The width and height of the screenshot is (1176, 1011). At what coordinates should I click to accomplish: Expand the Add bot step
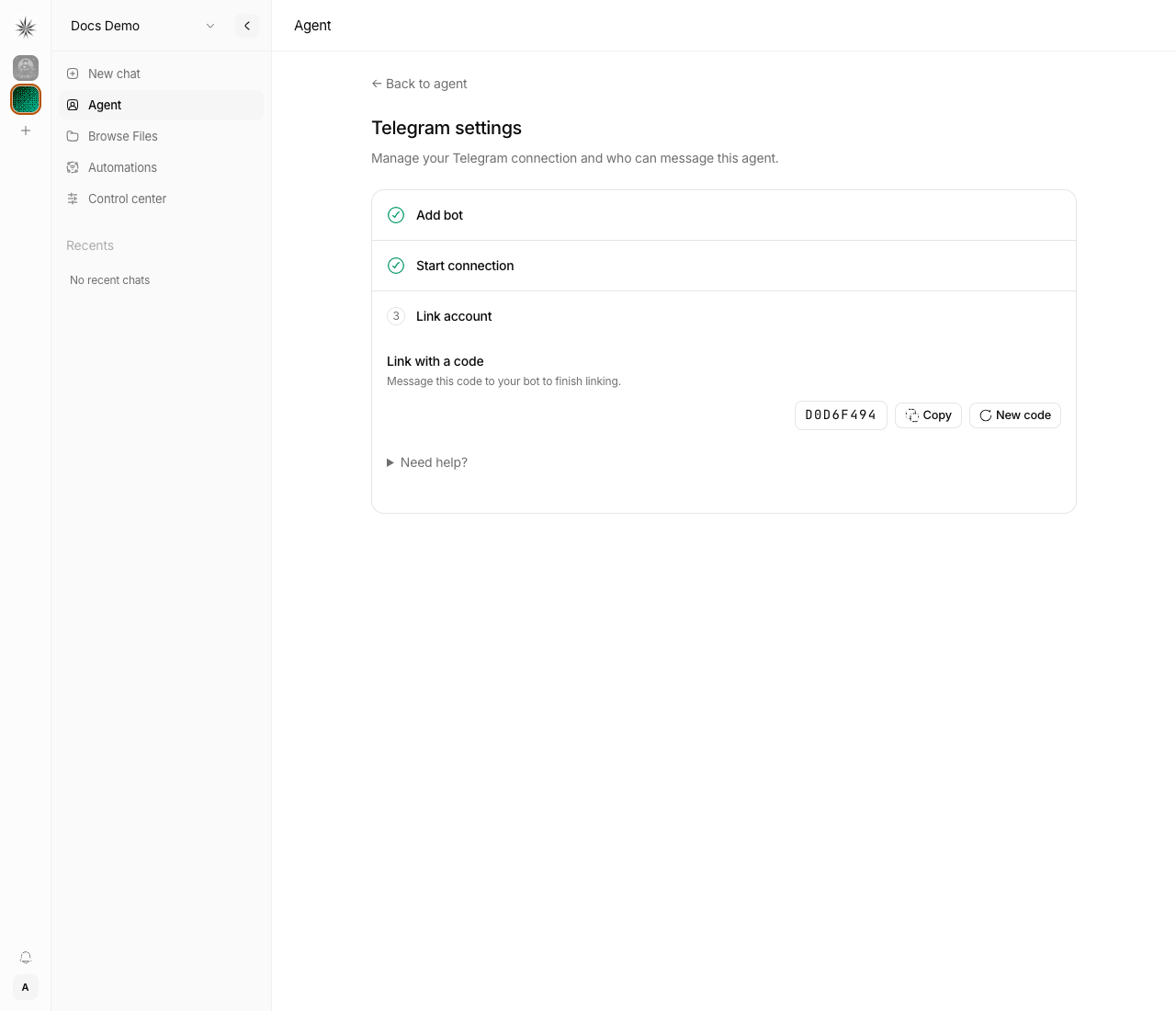click(x=724, y=215)
